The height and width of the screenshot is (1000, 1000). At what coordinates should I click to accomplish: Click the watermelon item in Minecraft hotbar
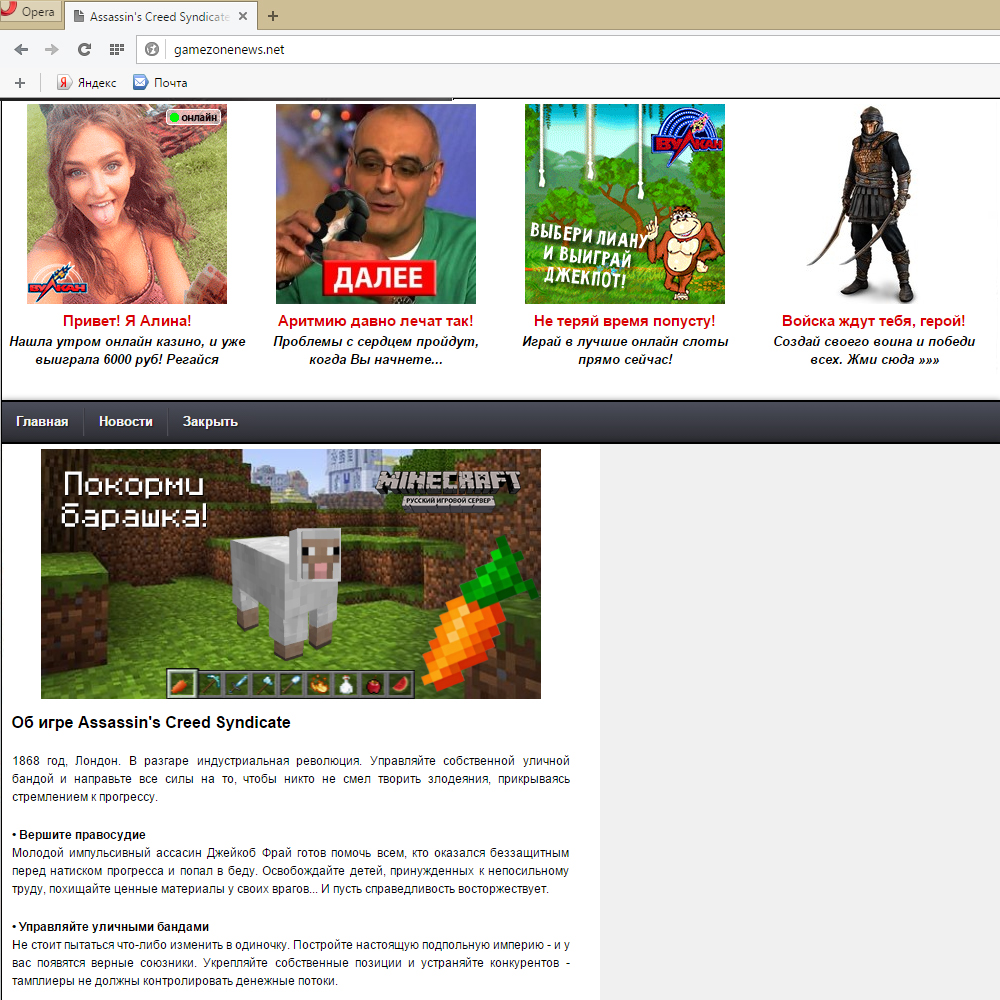click(401, 685)
